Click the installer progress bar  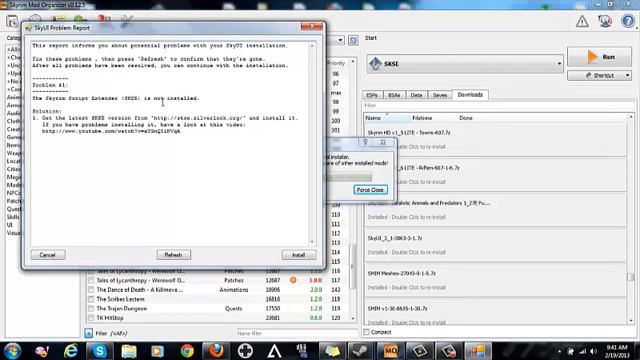tap(349, 177)
